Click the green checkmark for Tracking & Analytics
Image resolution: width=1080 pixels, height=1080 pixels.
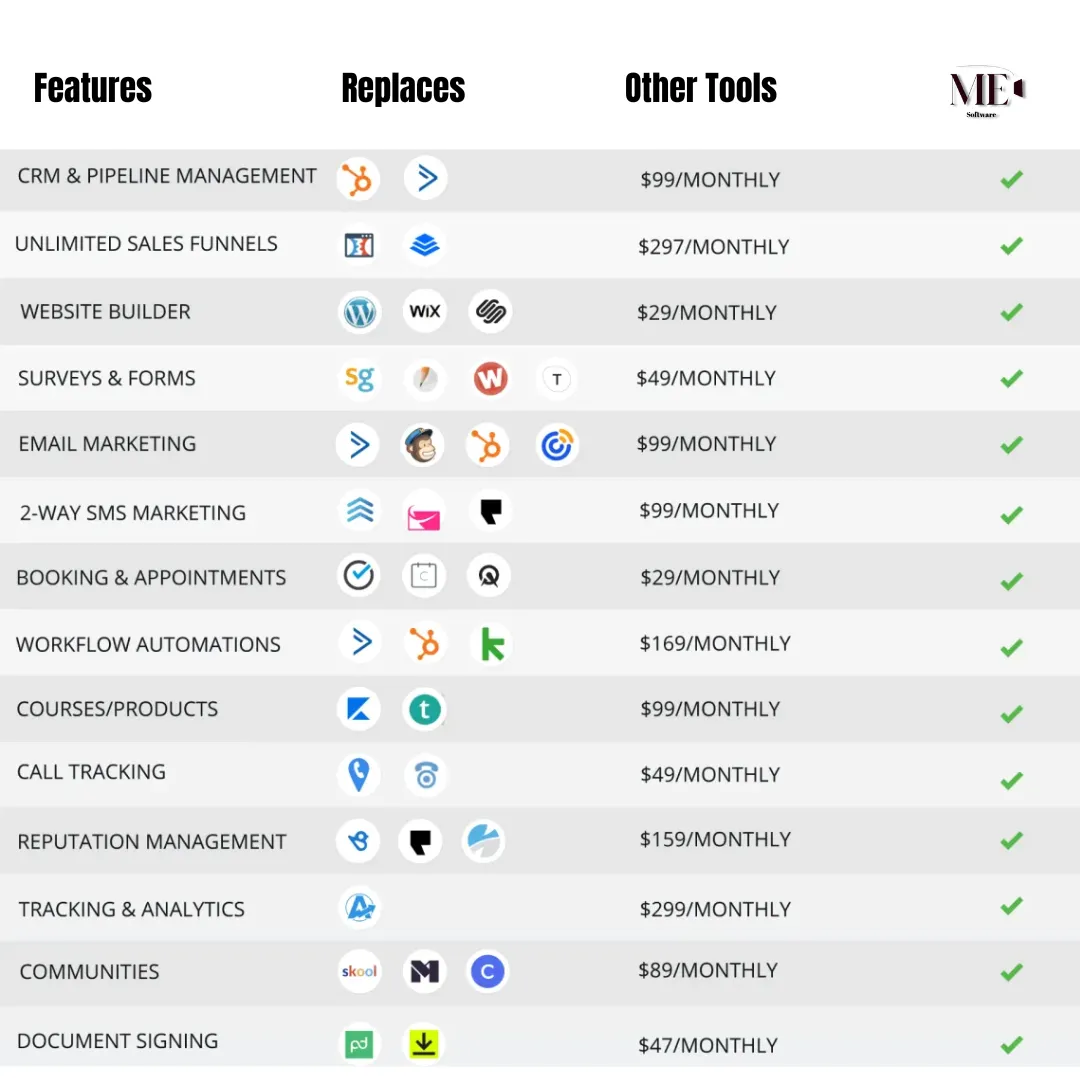pyautogui.click(x=1011, y=906)
